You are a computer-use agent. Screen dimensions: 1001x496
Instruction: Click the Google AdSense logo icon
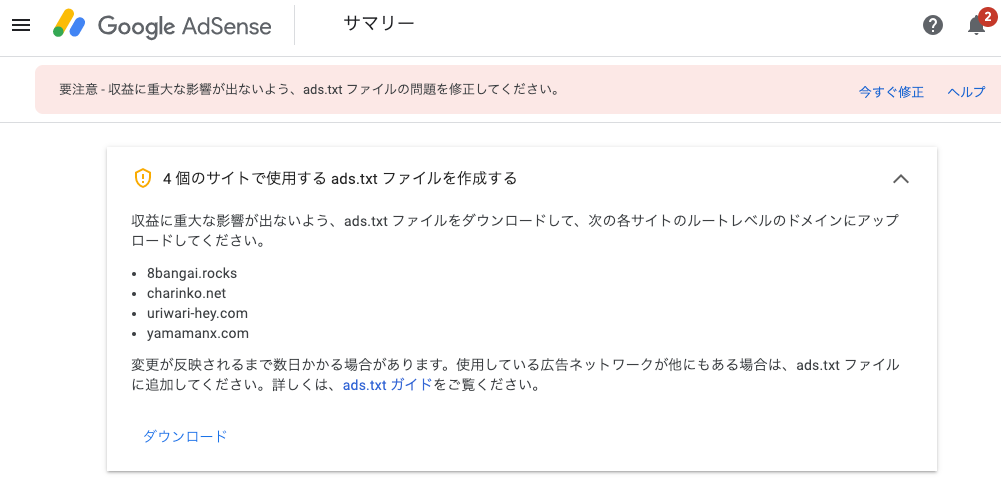click(x=70, y=25)
